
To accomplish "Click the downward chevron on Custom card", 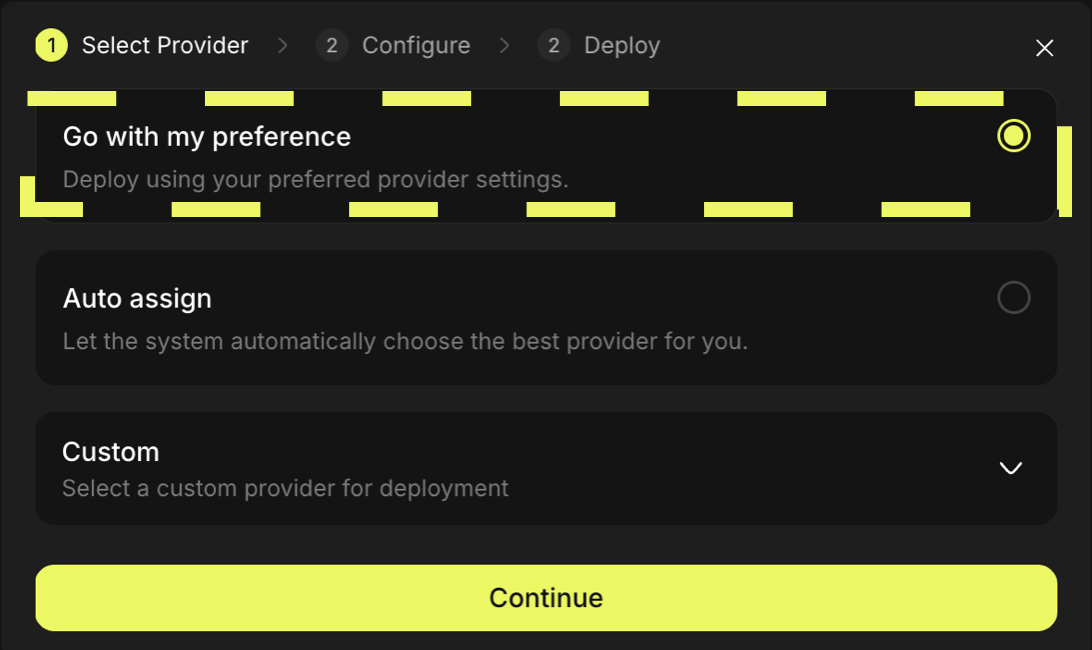I will pyautogui.click(x=1011, y=468).
